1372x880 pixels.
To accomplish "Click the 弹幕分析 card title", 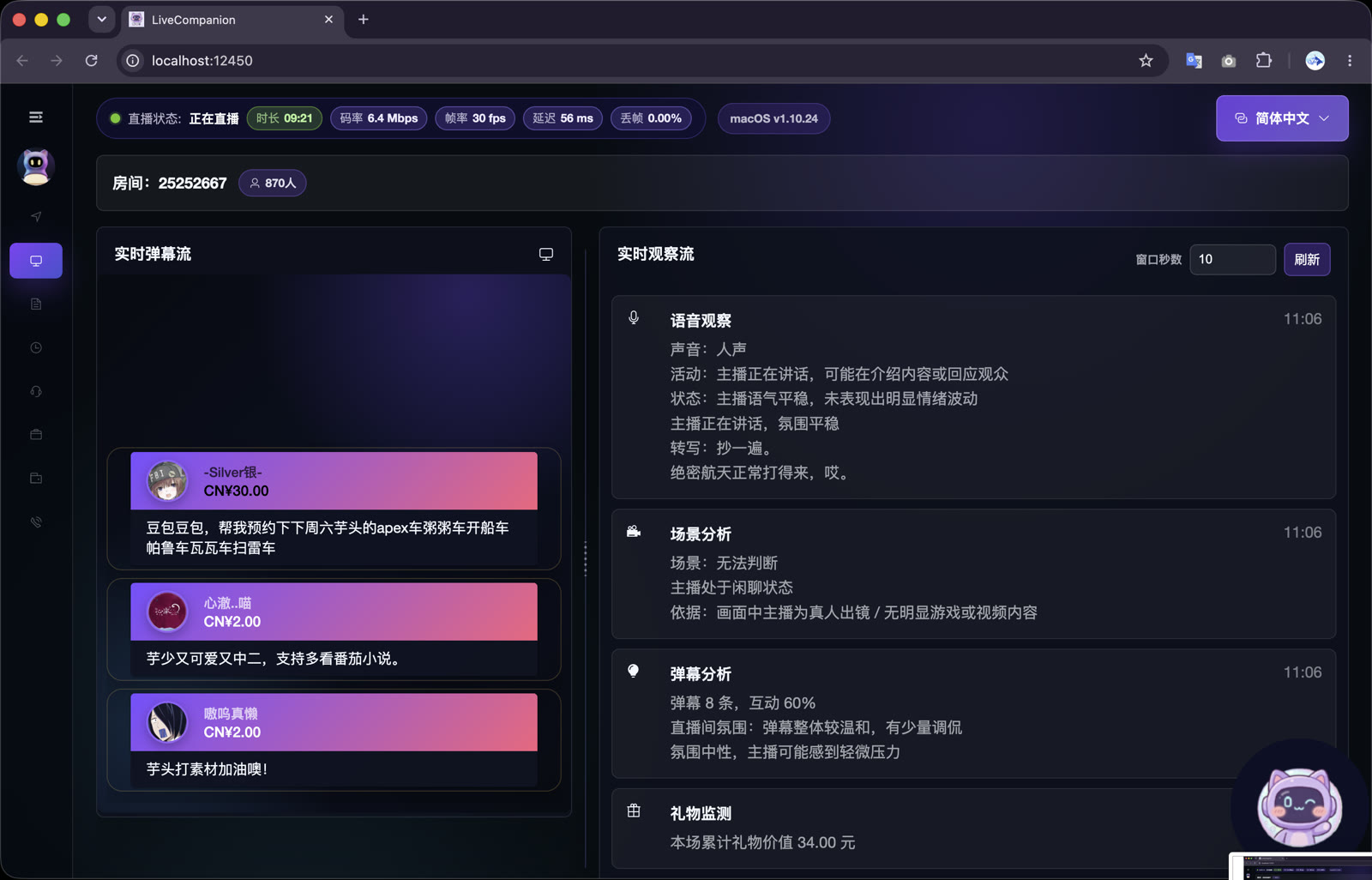I will (x=701, y=674).
